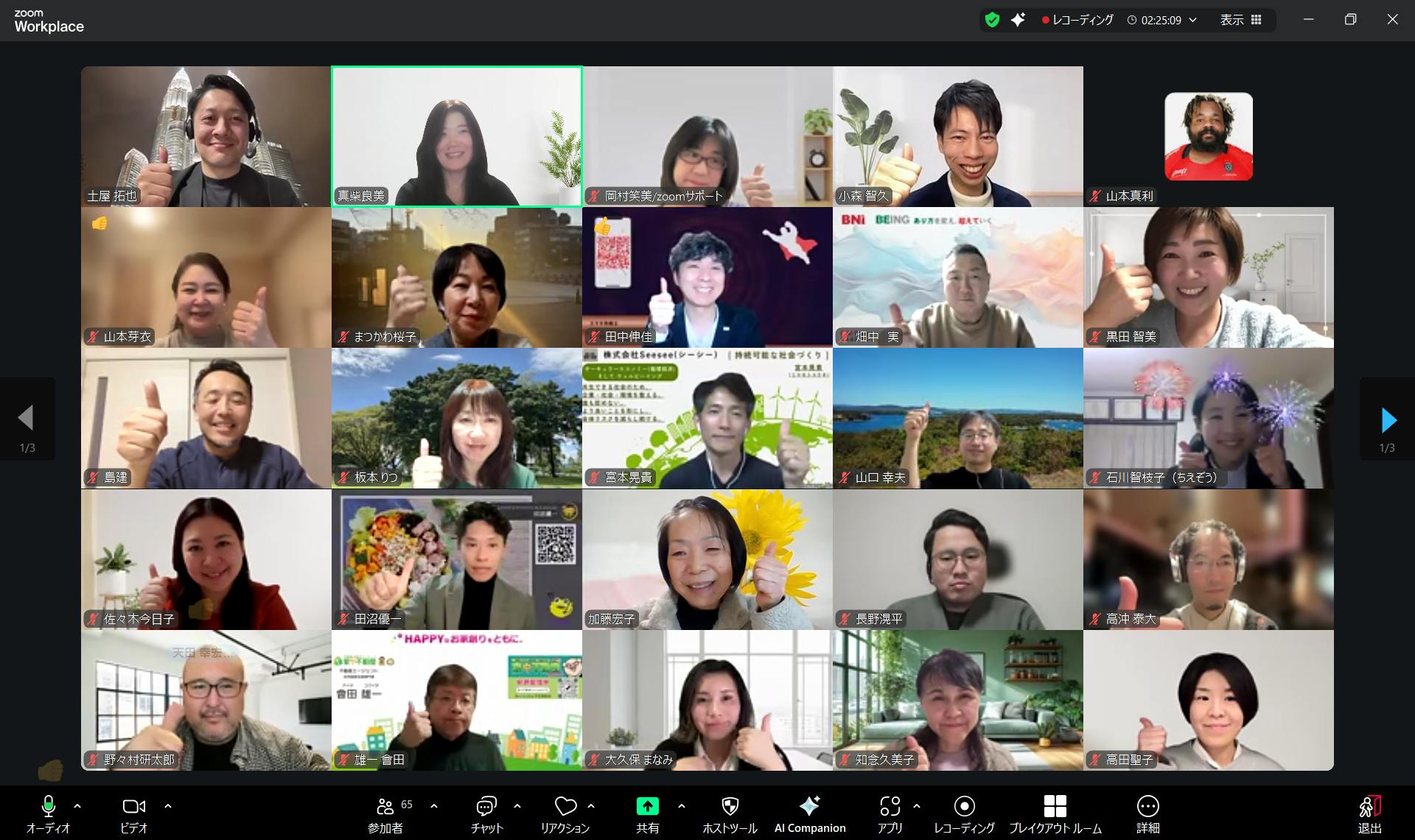Open the 詳細 more options menu

[x=1147, y=807]
